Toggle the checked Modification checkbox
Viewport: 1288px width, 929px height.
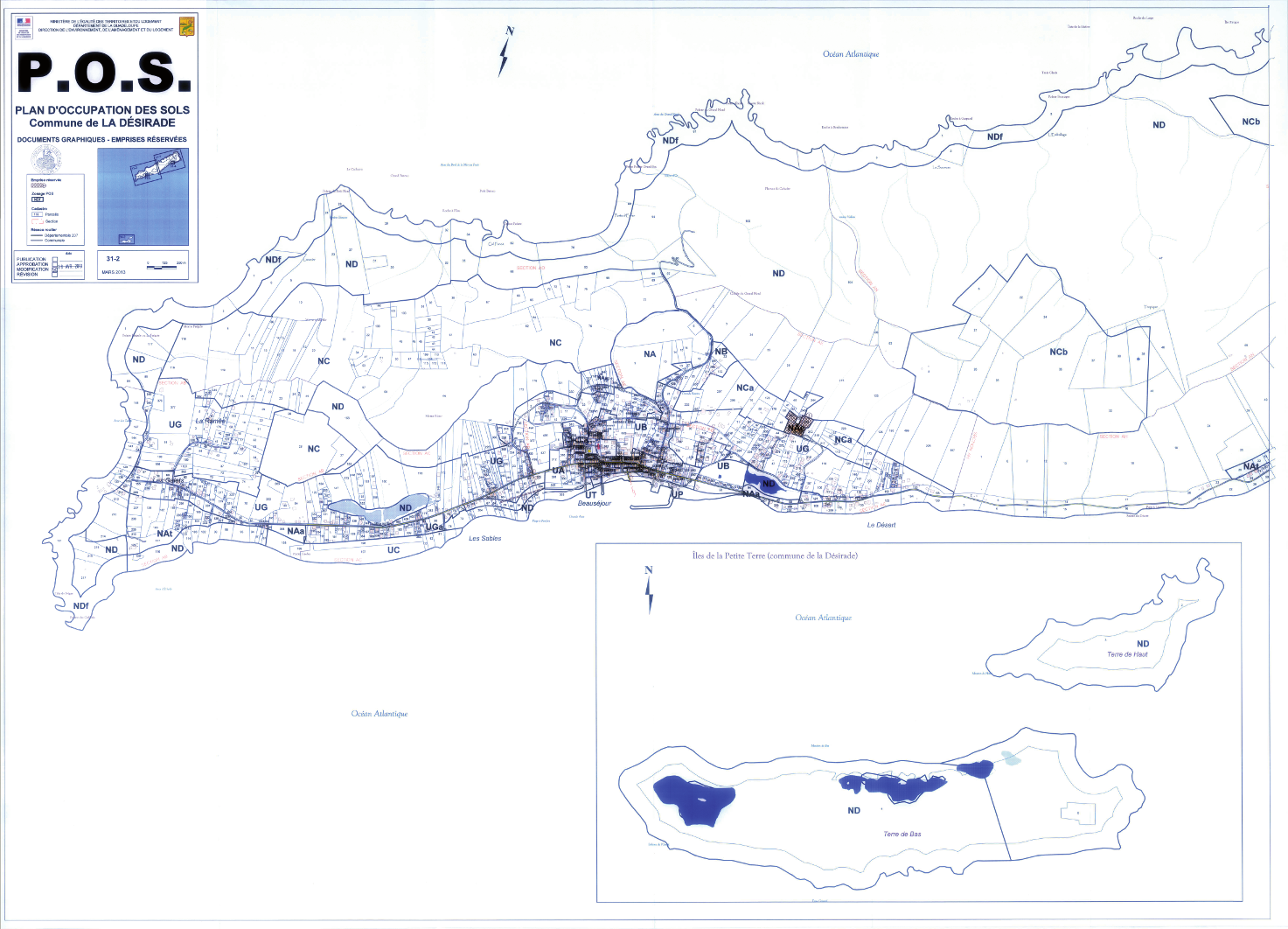(x=54, y=270)
